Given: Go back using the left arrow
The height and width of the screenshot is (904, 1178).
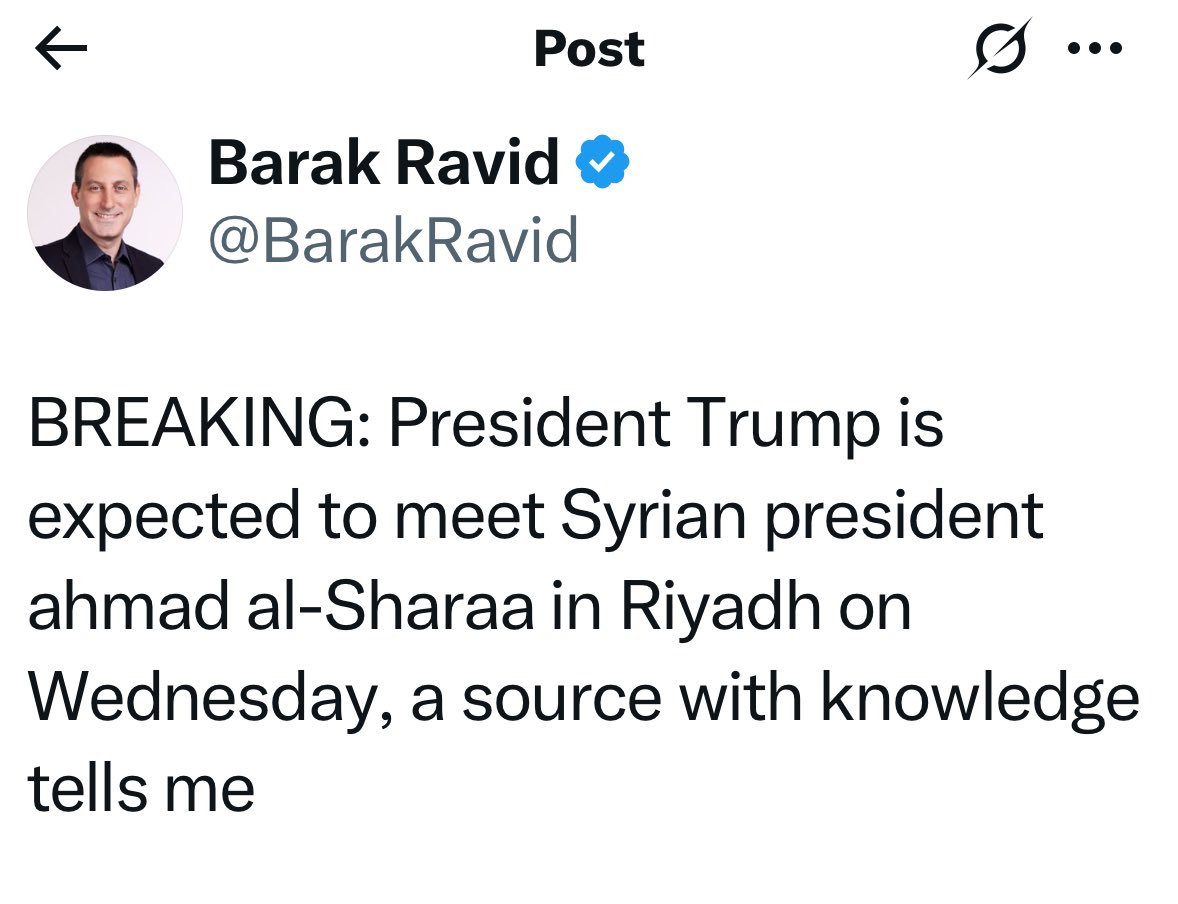Looking at the screenshot, I should (x=61, y=49).
